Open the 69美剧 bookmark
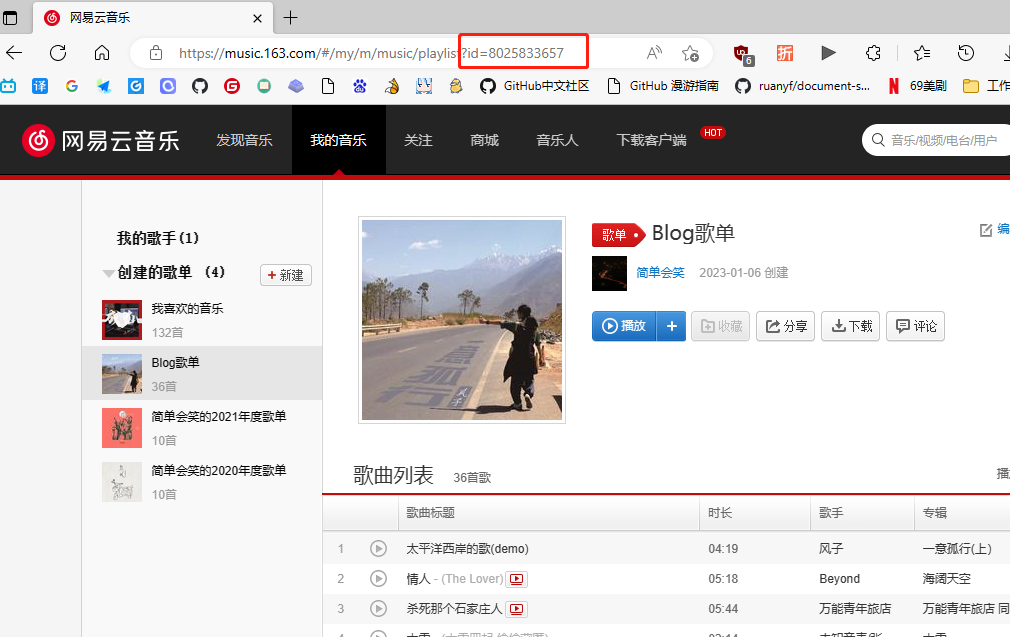The height and width of the screenshot is (637, 1010). point(917,85)
